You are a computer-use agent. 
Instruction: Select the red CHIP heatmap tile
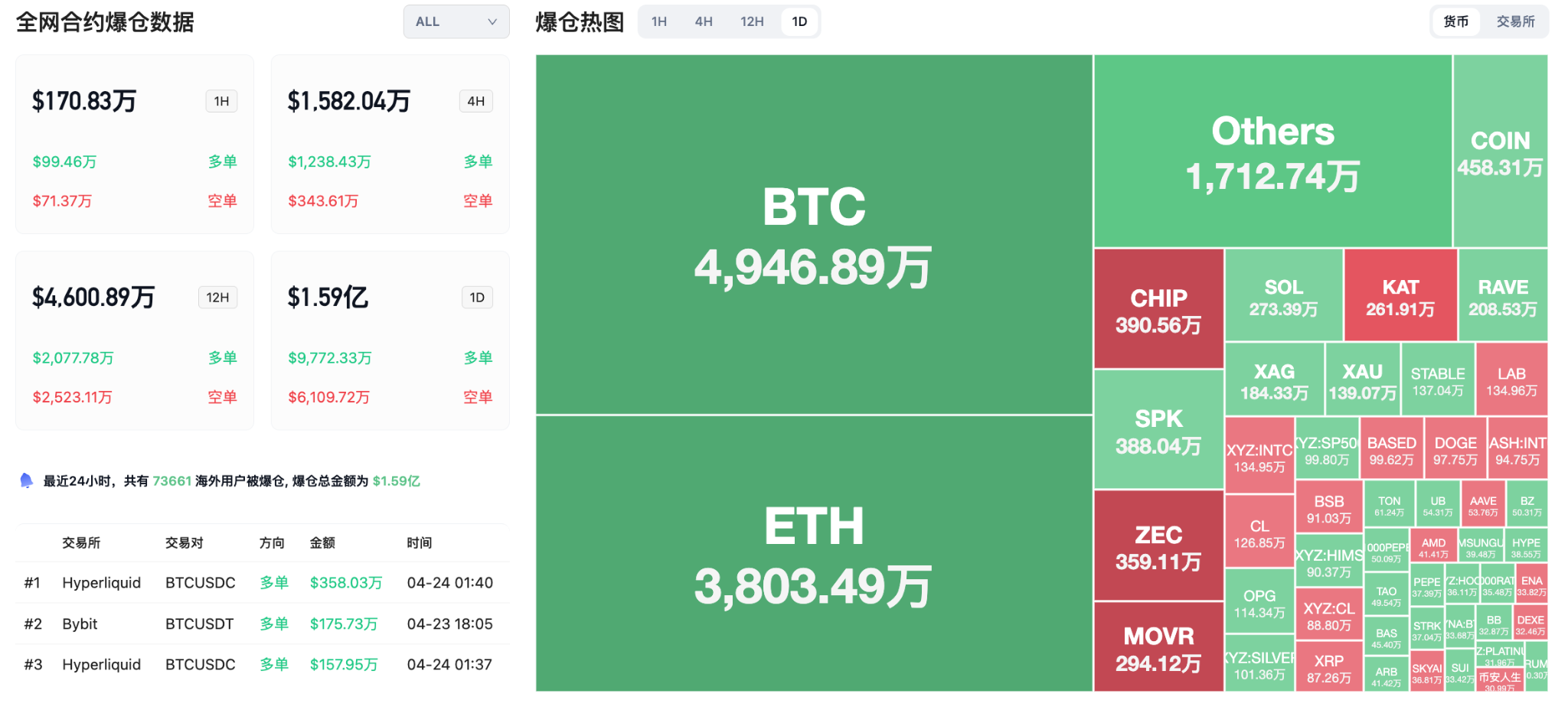point(1158,310)
